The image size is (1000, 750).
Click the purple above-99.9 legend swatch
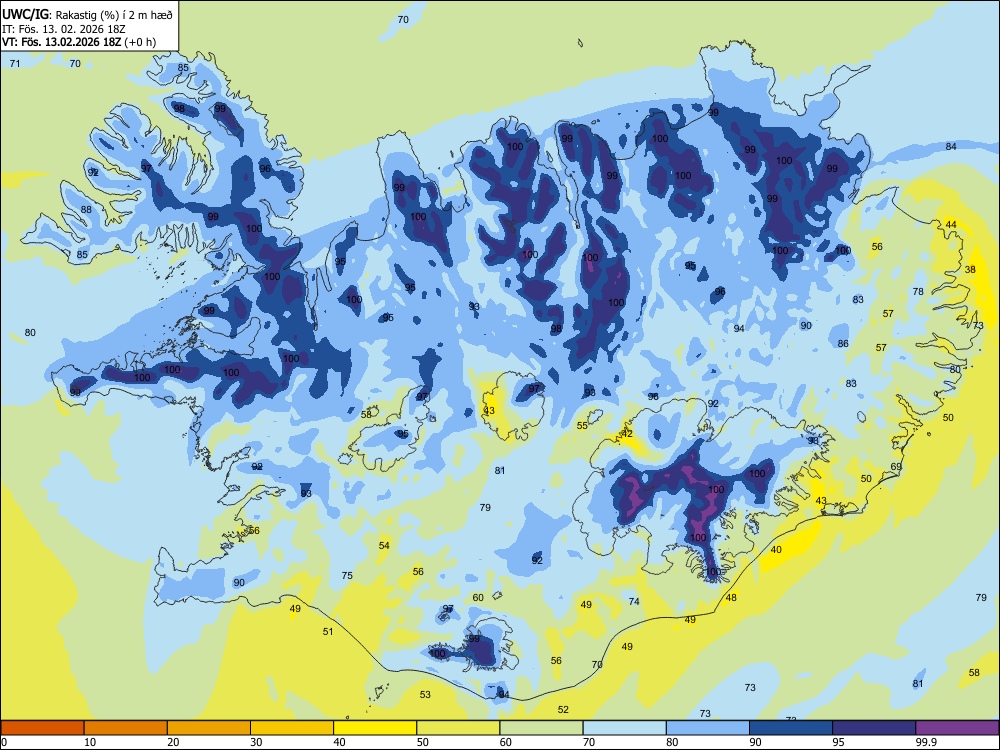tap(957, 728)
